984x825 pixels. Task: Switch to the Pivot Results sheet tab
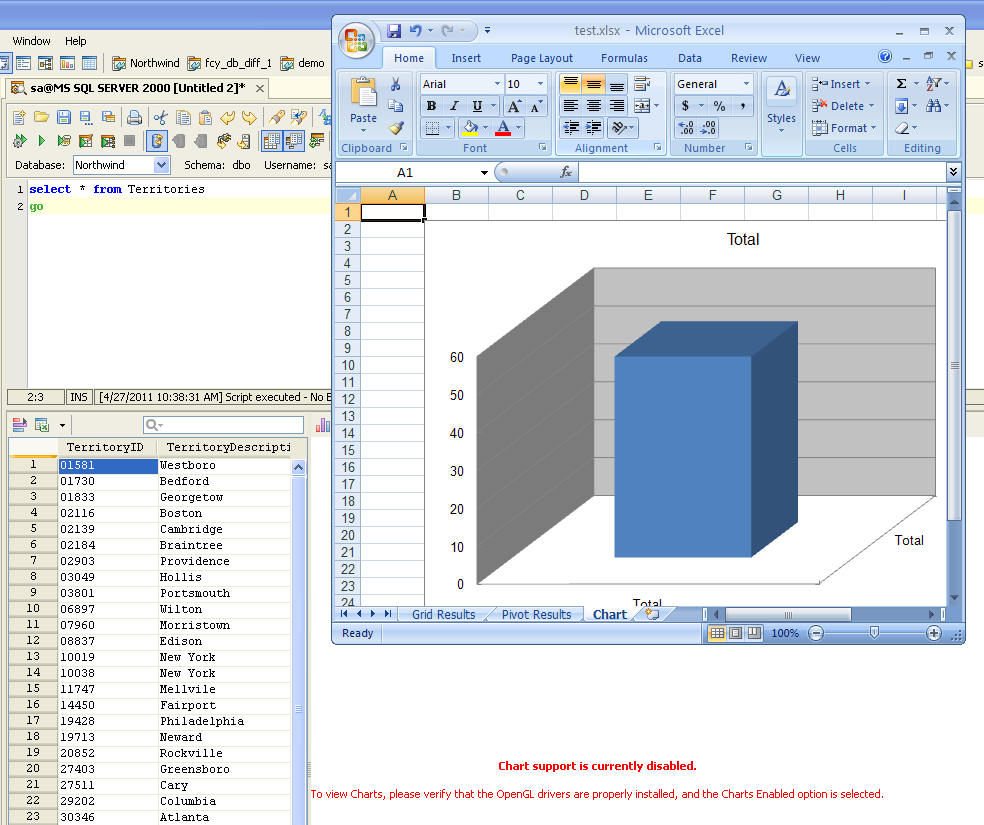537,614
